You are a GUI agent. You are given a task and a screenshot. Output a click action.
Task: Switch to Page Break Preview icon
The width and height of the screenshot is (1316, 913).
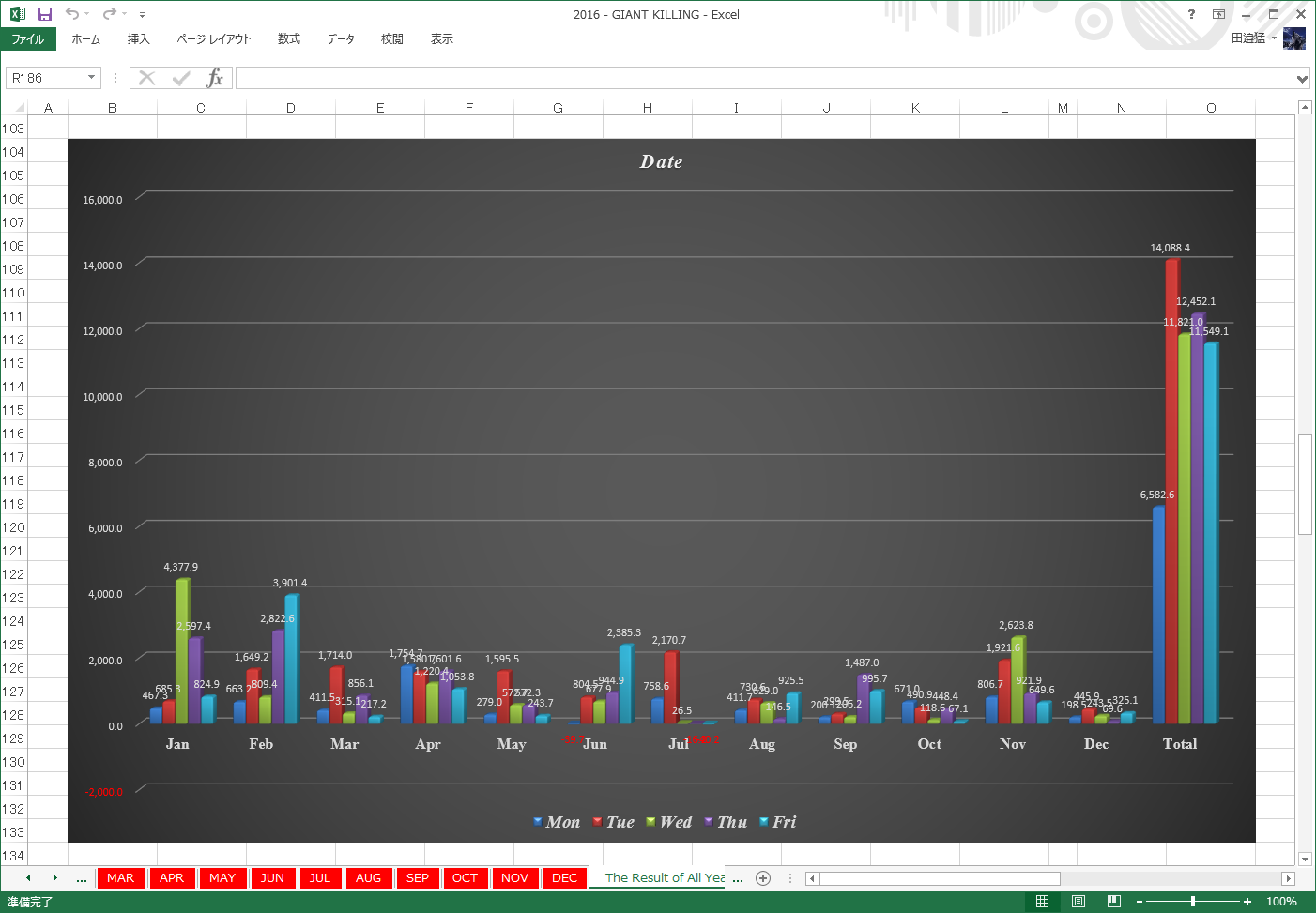(1114, 902)
